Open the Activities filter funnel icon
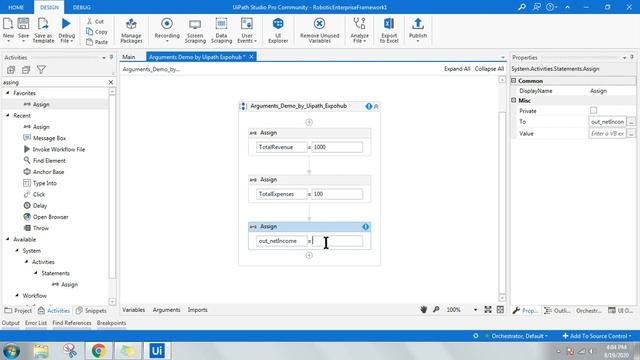This screenshot has height=360, width=640. pos(41,70)
